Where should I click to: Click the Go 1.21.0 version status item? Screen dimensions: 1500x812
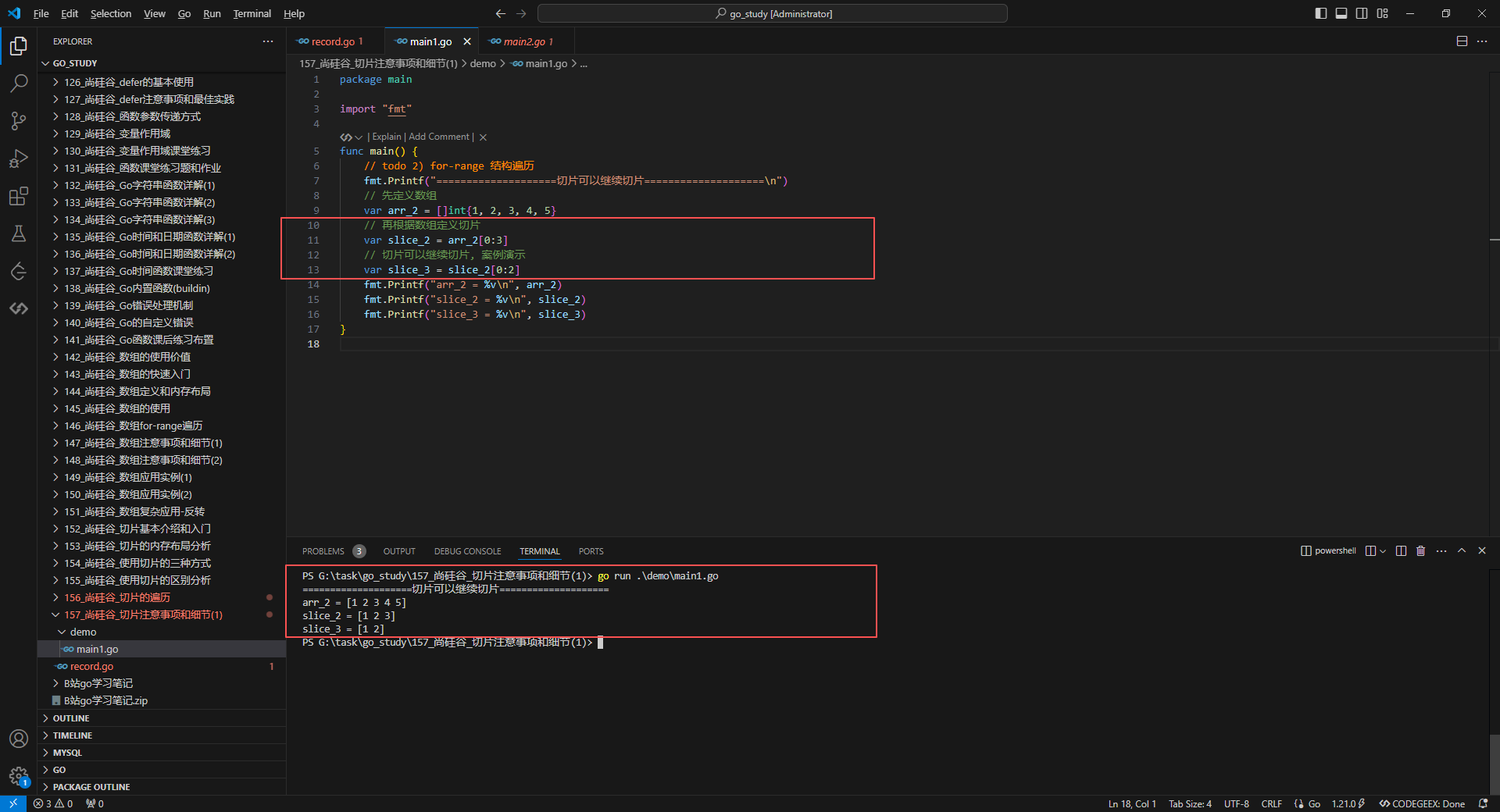coord(1347,803)
